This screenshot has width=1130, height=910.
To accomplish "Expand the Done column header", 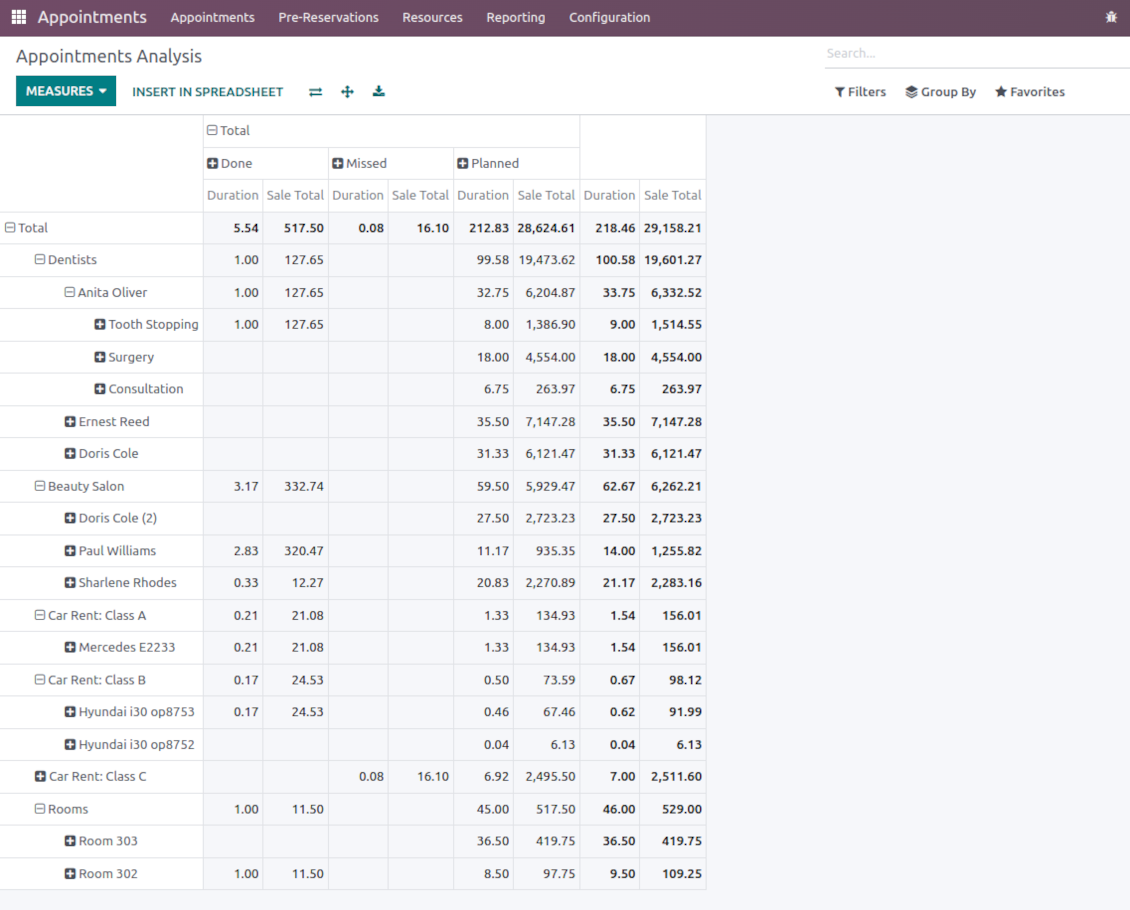I will coord(230,164).
